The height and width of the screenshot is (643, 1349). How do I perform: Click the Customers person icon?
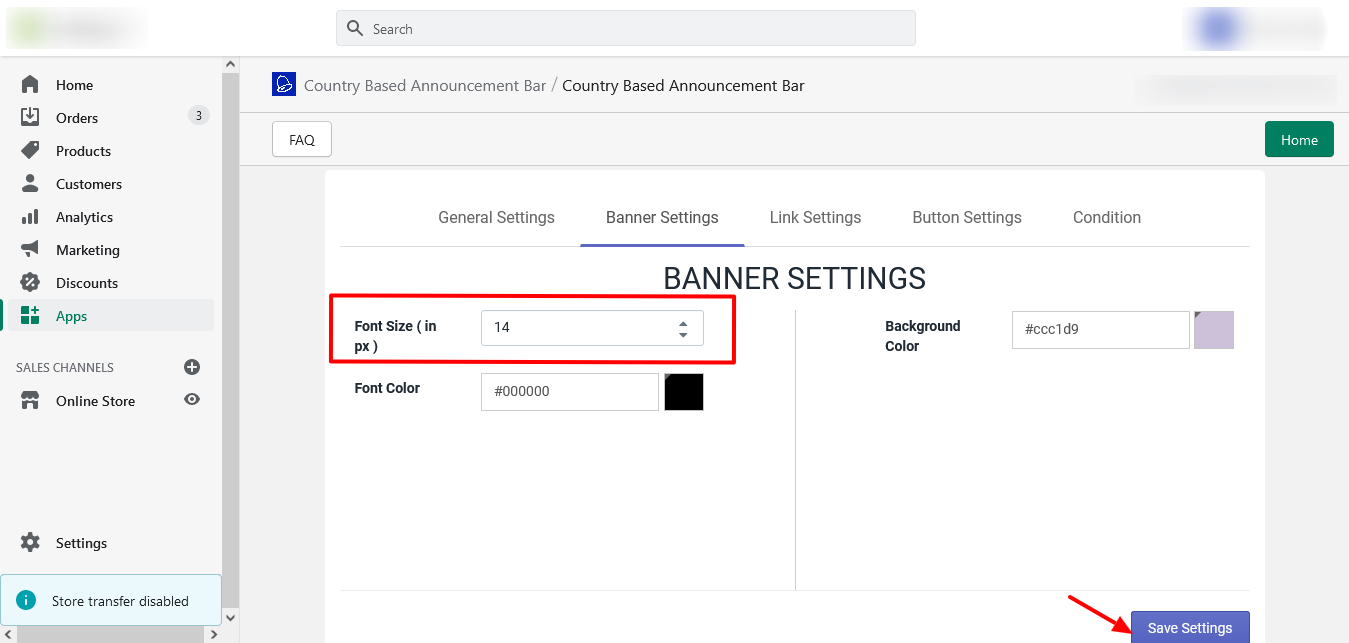coord(30,184)
